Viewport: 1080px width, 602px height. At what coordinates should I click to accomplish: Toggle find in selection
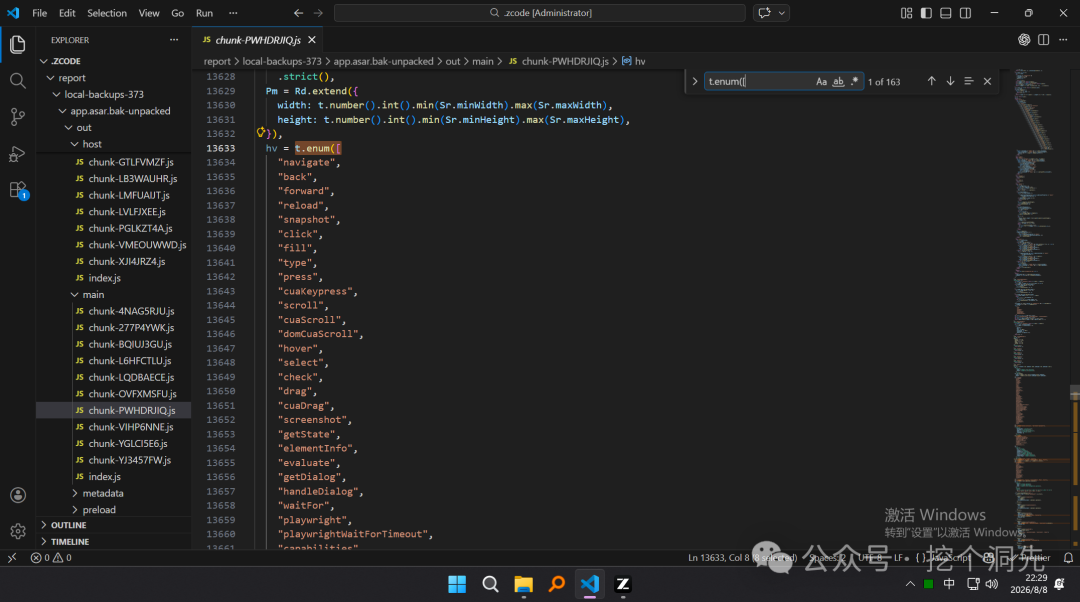[968, 81]
